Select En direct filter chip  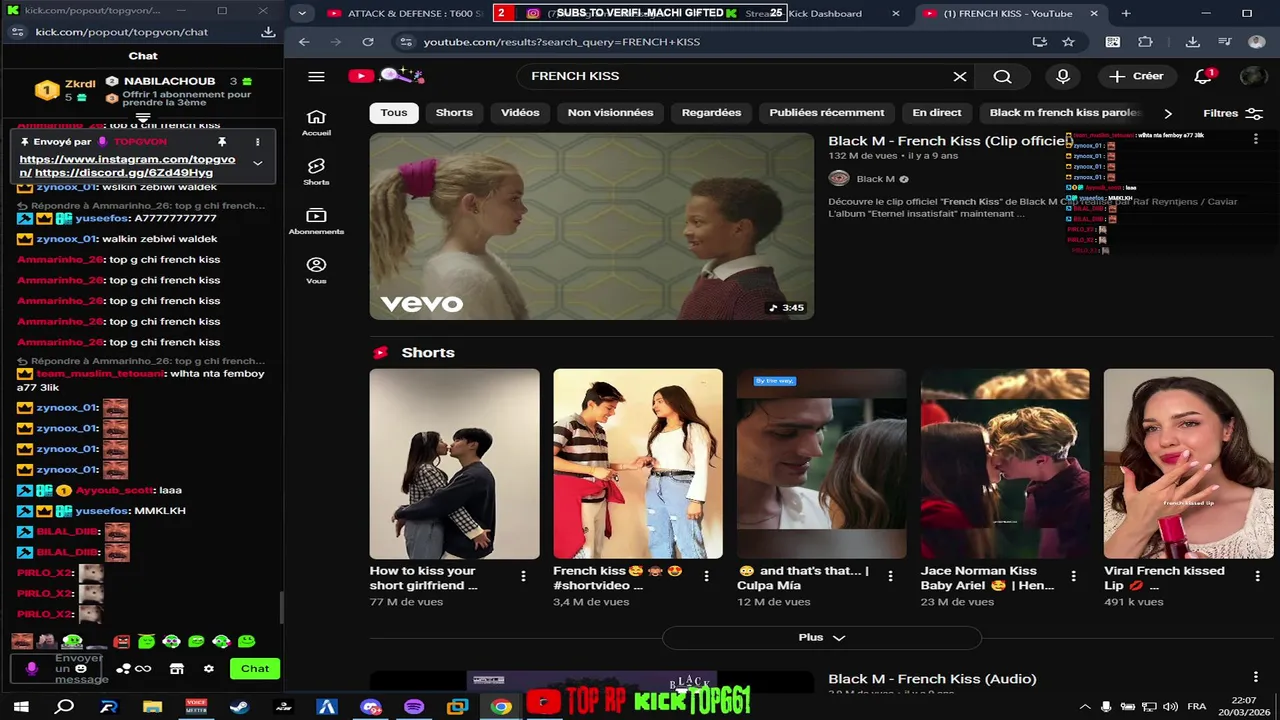[937, 113]
